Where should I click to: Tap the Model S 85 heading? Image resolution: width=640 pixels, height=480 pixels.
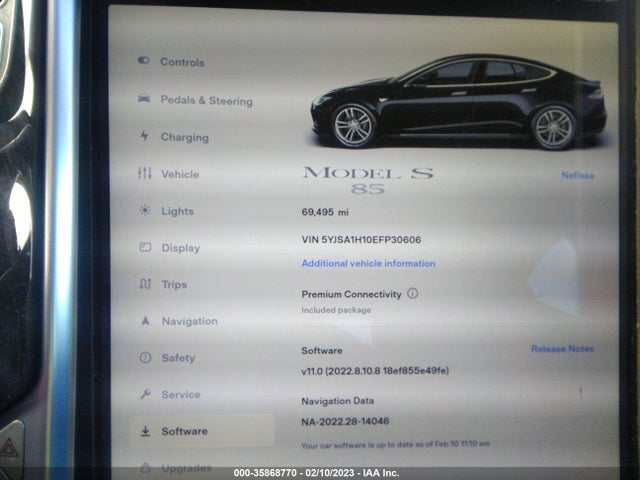point(368,180)
